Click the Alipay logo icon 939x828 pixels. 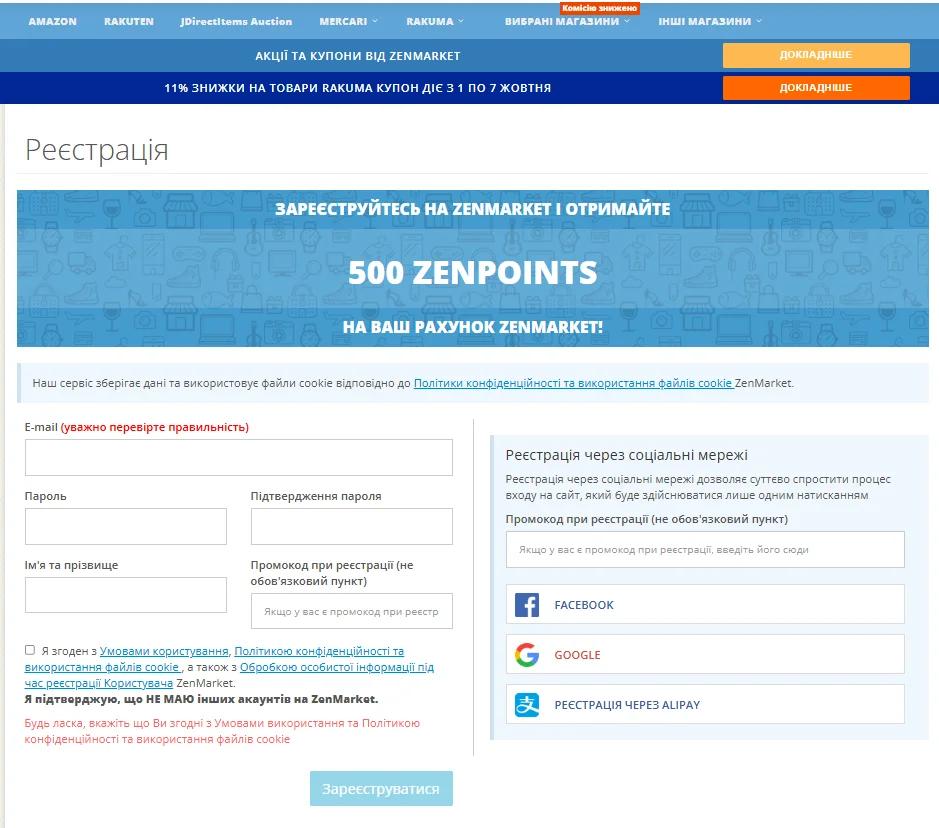click(x=527, y=705)
